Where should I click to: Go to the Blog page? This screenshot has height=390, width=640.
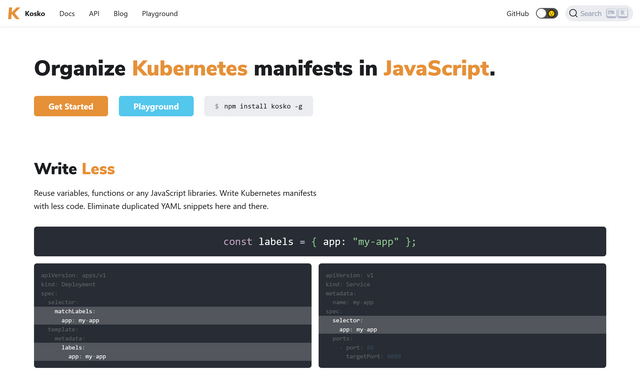click(x=120, y=13)
